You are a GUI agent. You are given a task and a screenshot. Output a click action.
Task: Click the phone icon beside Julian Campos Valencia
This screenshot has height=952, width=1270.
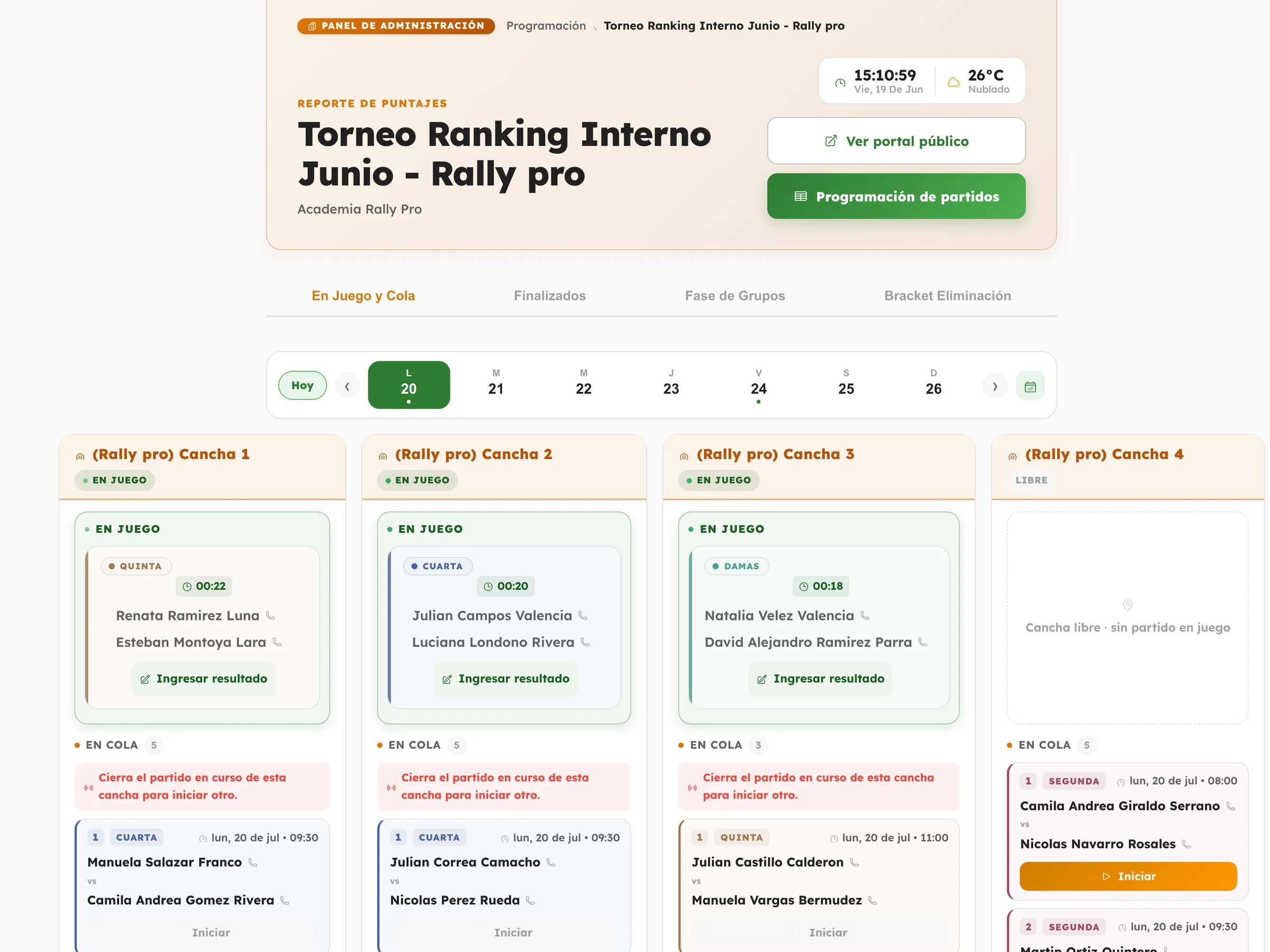point(583,616)
